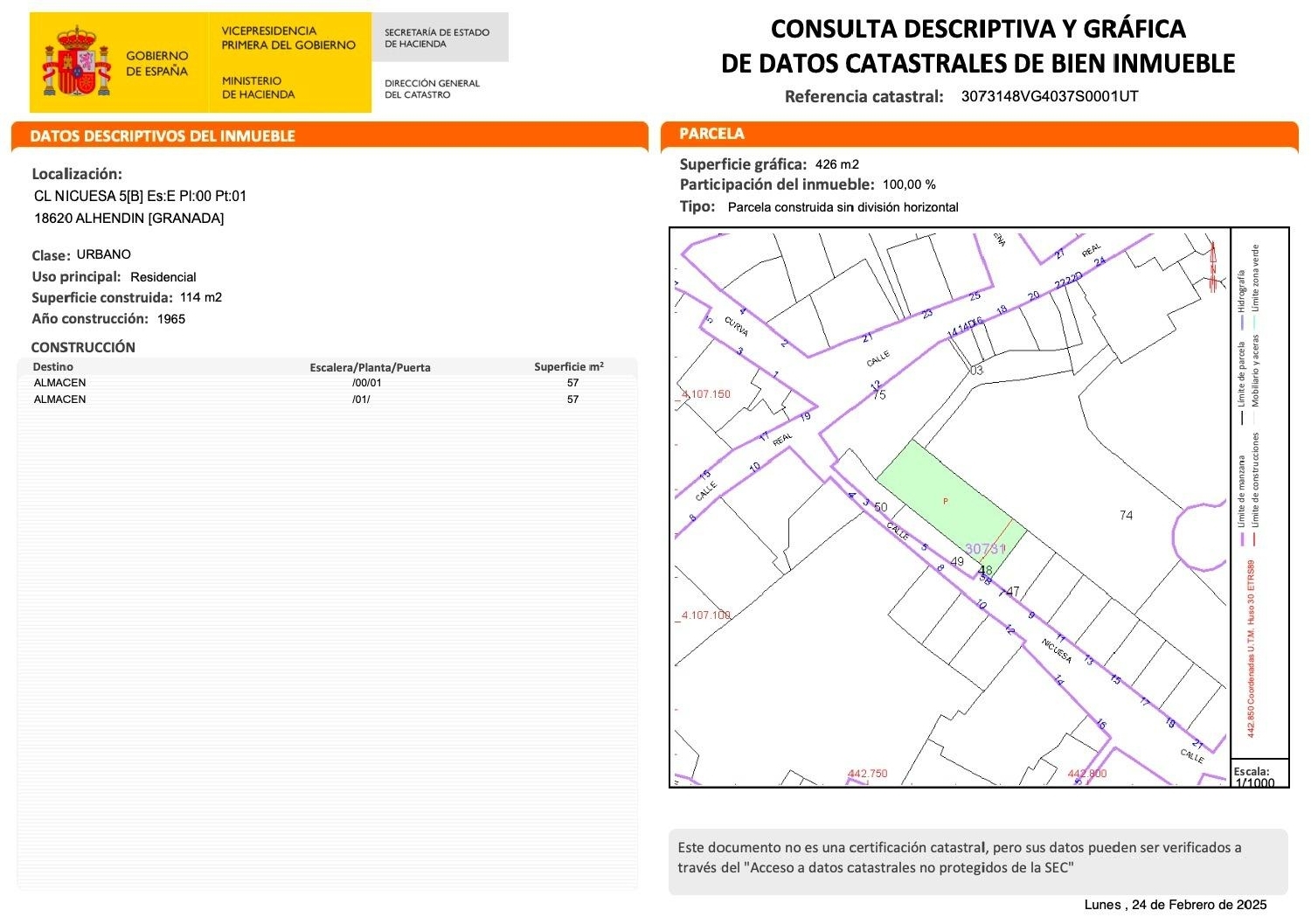Image resolution: width=1311 pixels, height=924 pixels.
Task: Click the red 'P' marker inside the parcel
Action: (946, 501)
